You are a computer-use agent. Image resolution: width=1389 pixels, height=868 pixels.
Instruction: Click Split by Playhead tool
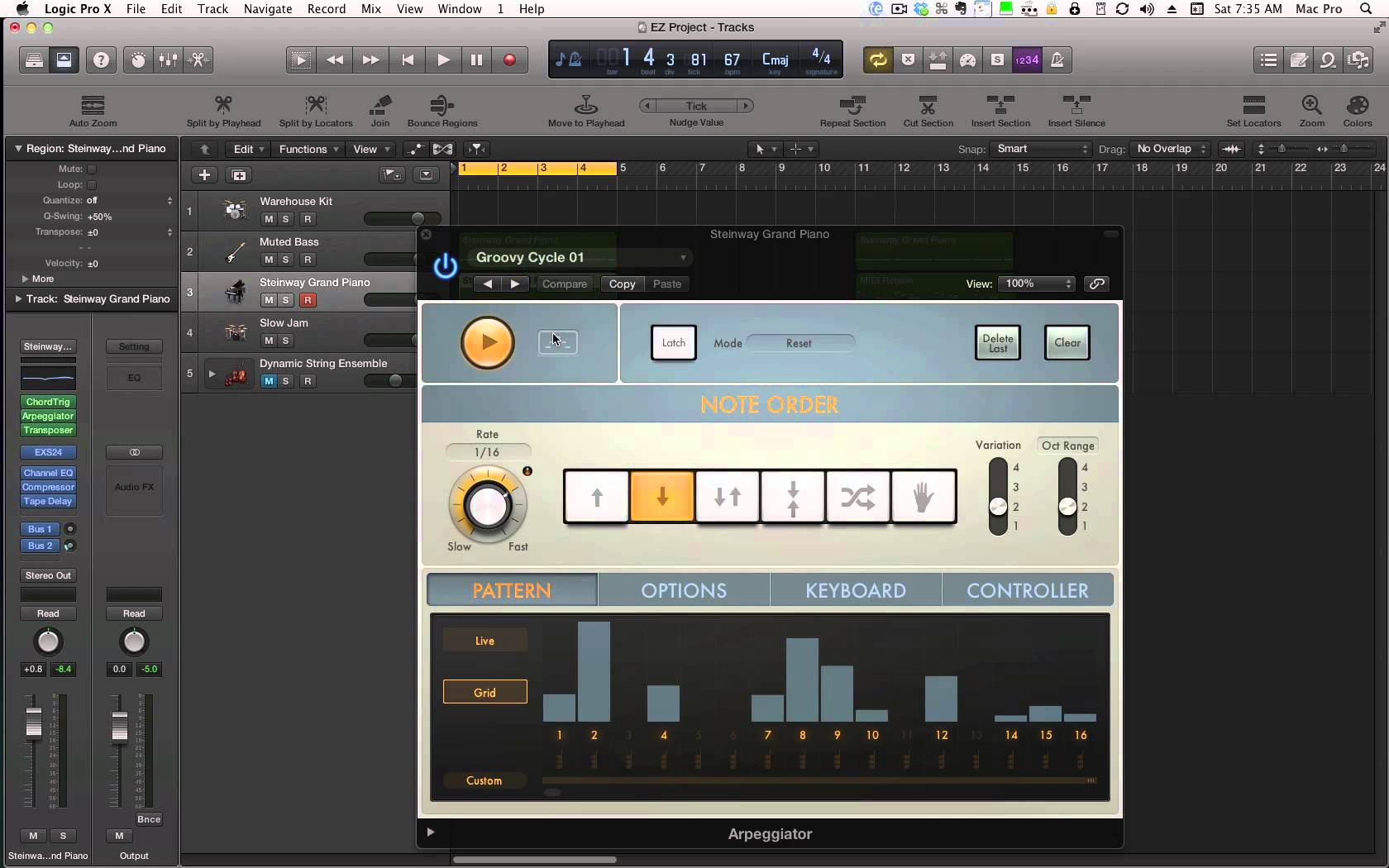click(223, 111)
